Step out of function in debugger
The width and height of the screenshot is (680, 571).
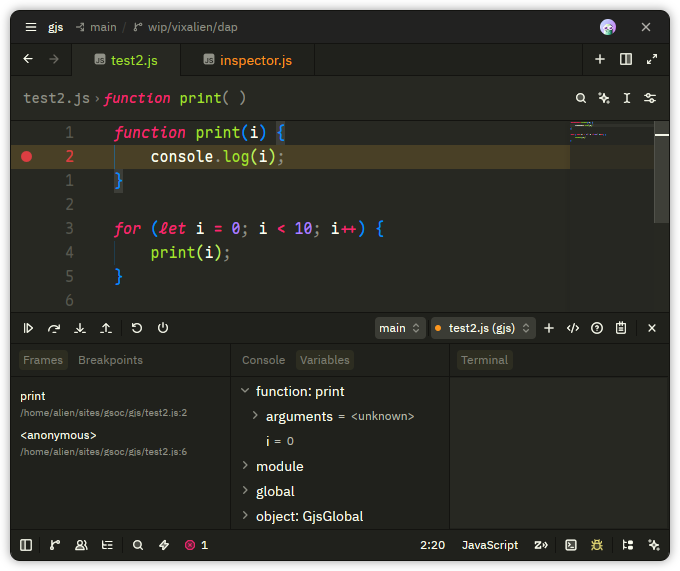[x=106, y=328]
